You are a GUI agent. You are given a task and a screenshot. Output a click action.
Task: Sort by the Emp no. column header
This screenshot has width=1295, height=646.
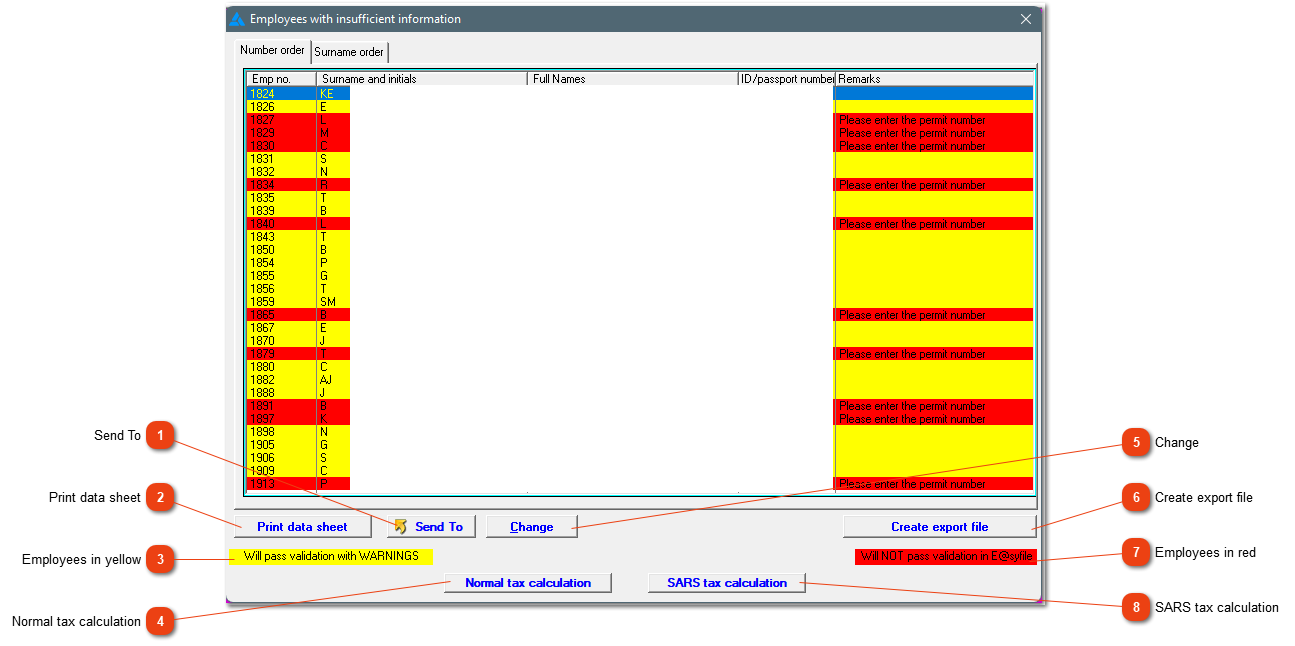(x=282, y=78)
